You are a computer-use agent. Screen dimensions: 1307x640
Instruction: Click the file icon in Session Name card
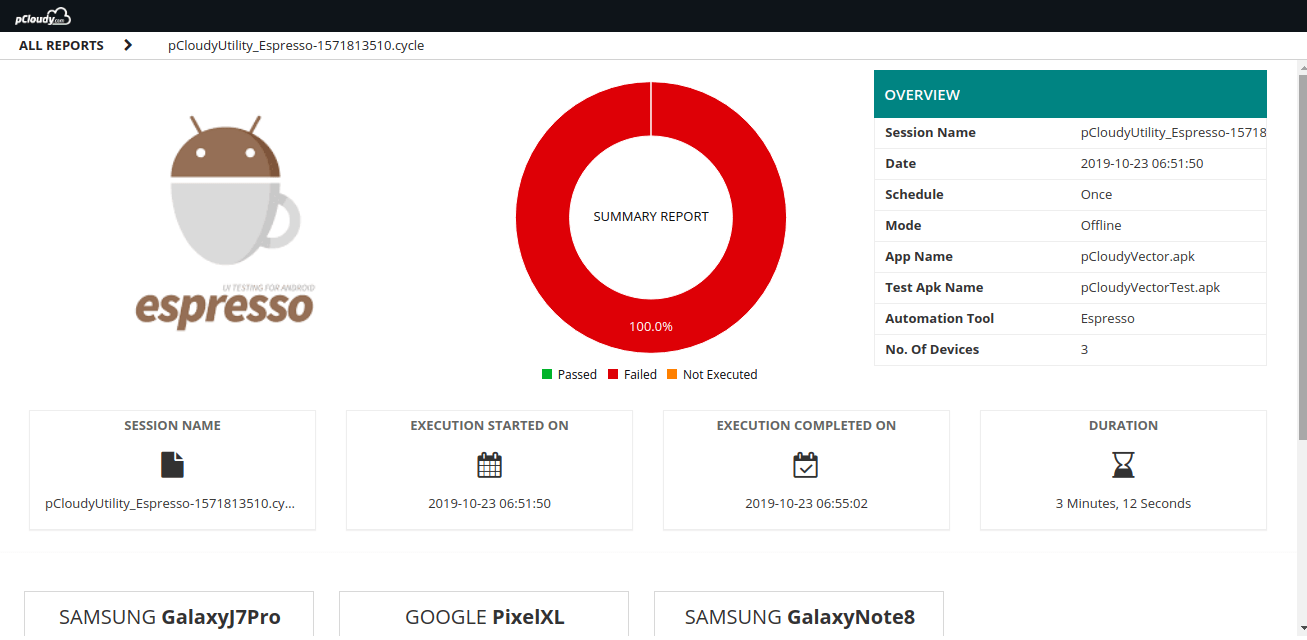click(173, 465)
